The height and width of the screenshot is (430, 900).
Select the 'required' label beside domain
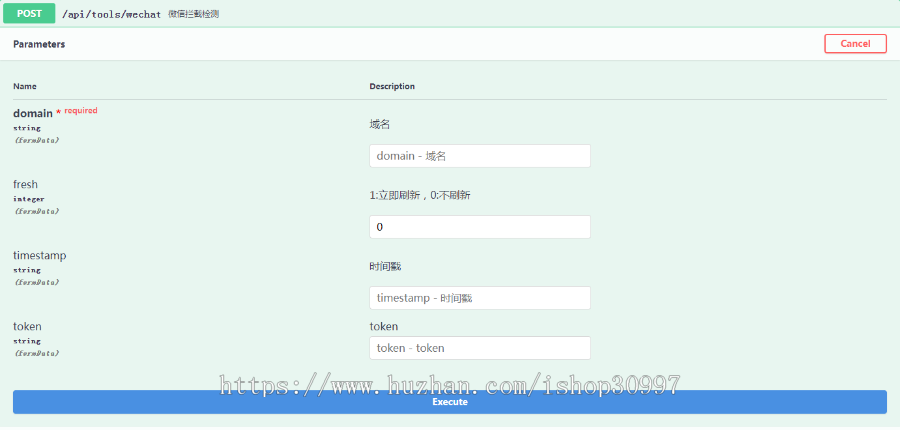click(80, 110)
